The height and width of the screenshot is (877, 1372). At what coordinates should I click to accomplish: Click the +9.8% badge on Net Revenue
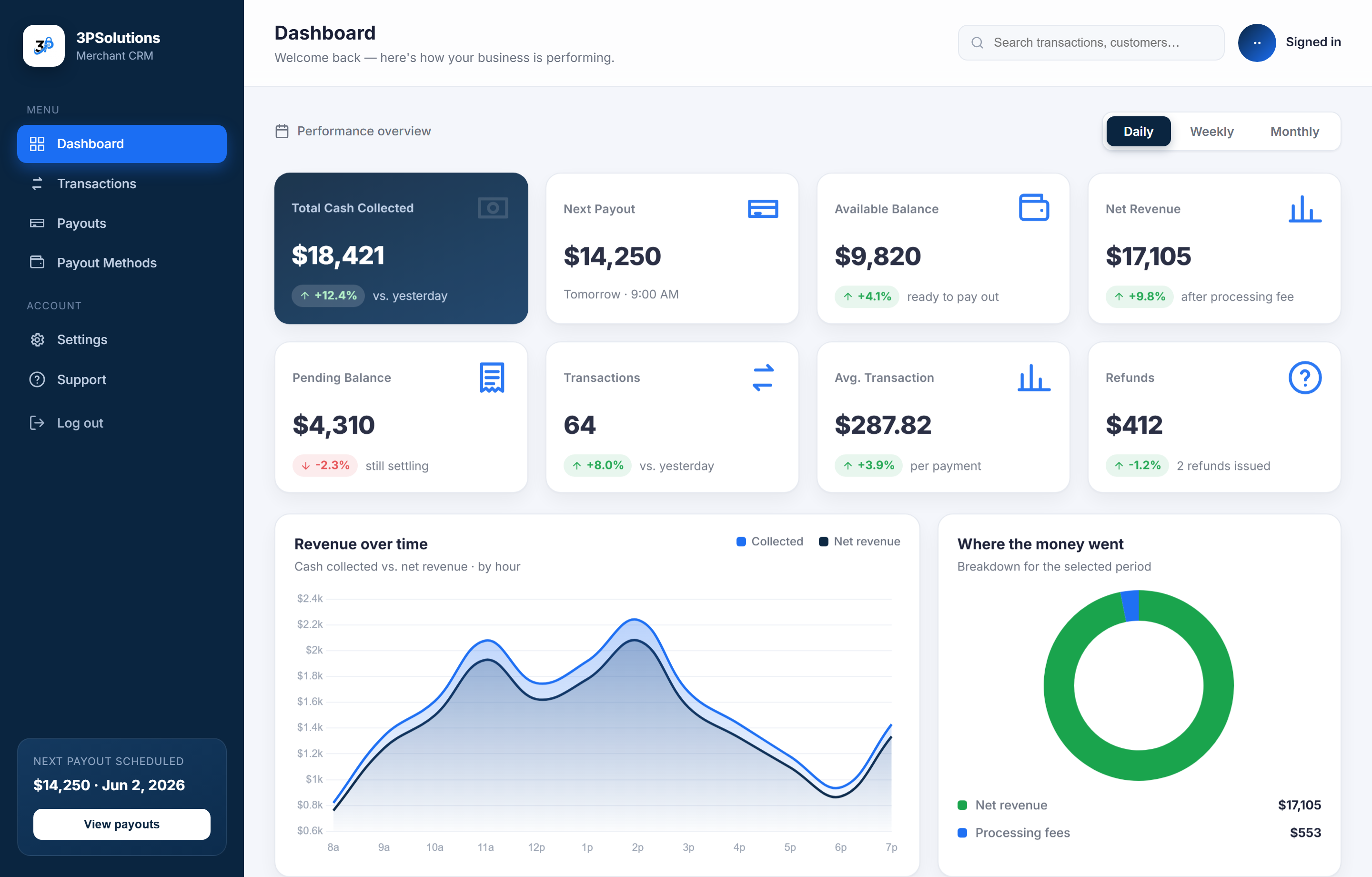(x=1139, y=296)
